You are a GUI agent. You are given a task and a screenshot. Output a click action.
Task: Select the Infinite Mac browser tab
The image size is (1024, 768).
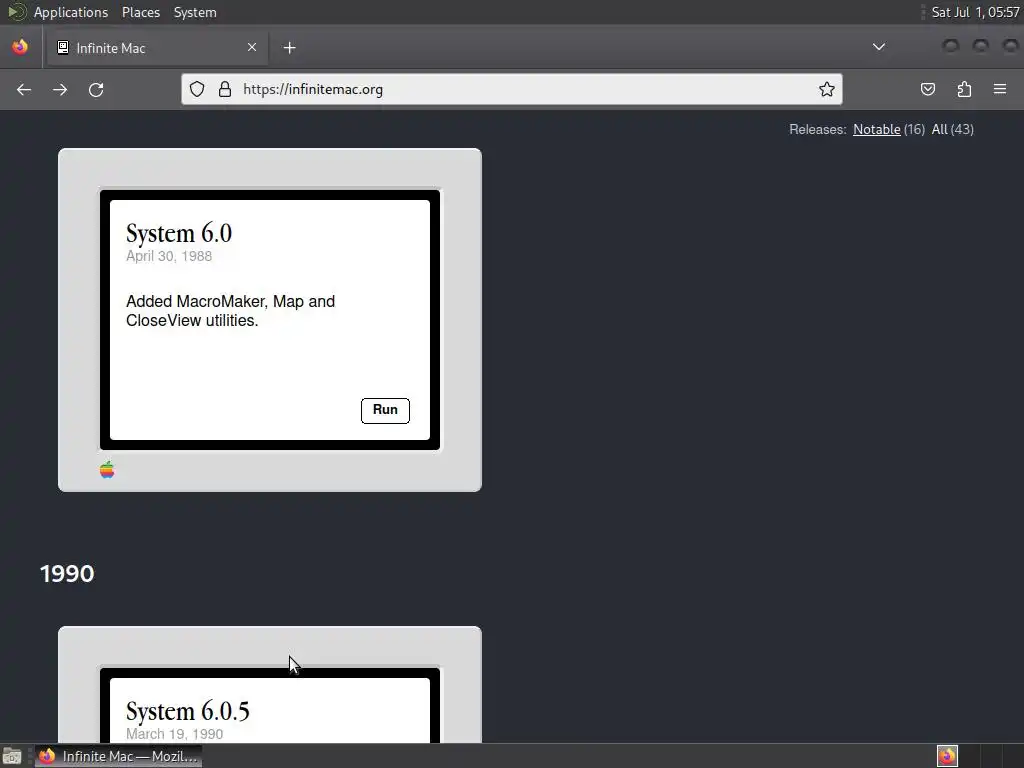(157, 48)
